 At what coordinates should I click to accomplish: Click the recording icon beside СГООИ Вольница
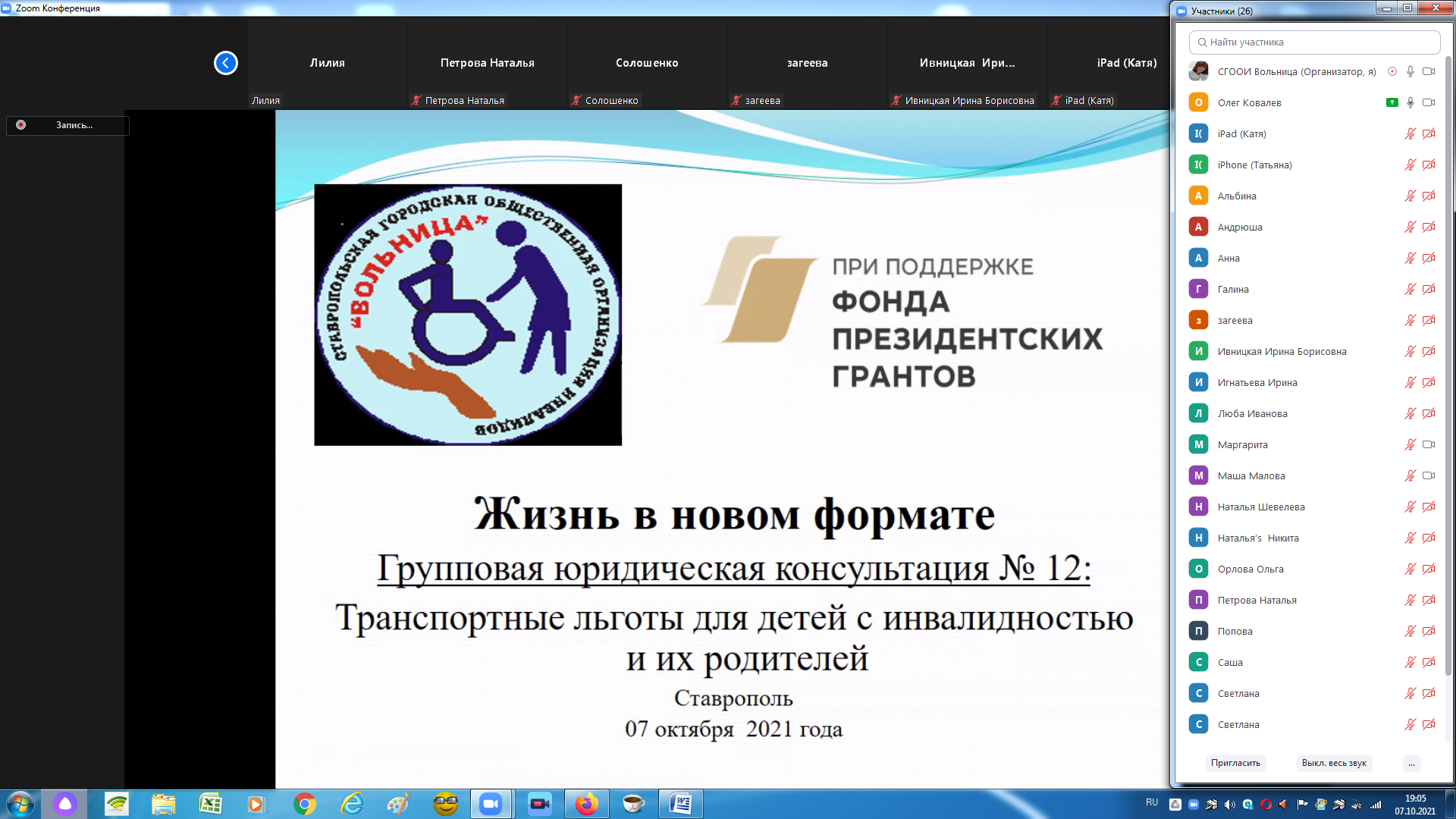[1392, 71]
